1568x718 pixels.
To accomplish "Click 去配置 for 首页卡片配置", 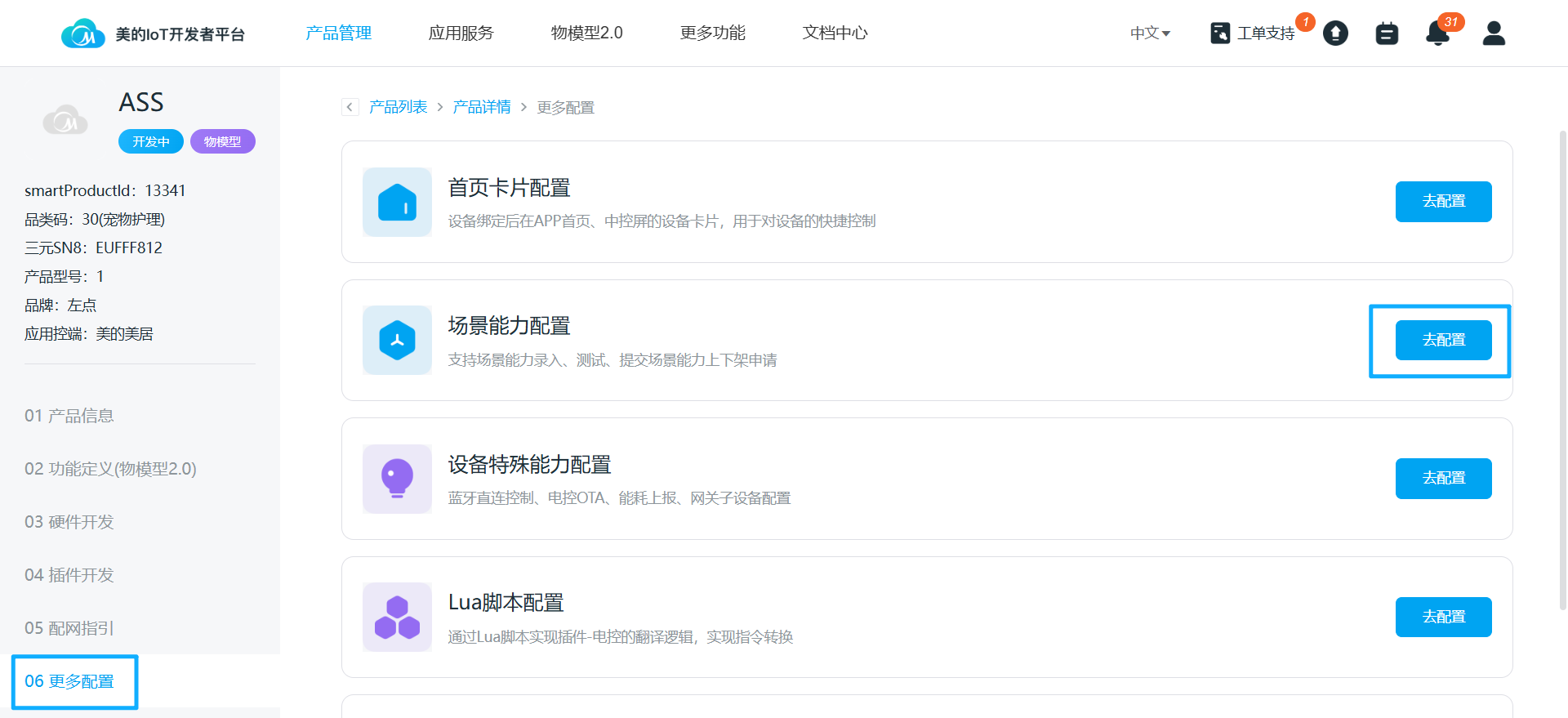I will pyautogui.click(x=1443, y=202).
